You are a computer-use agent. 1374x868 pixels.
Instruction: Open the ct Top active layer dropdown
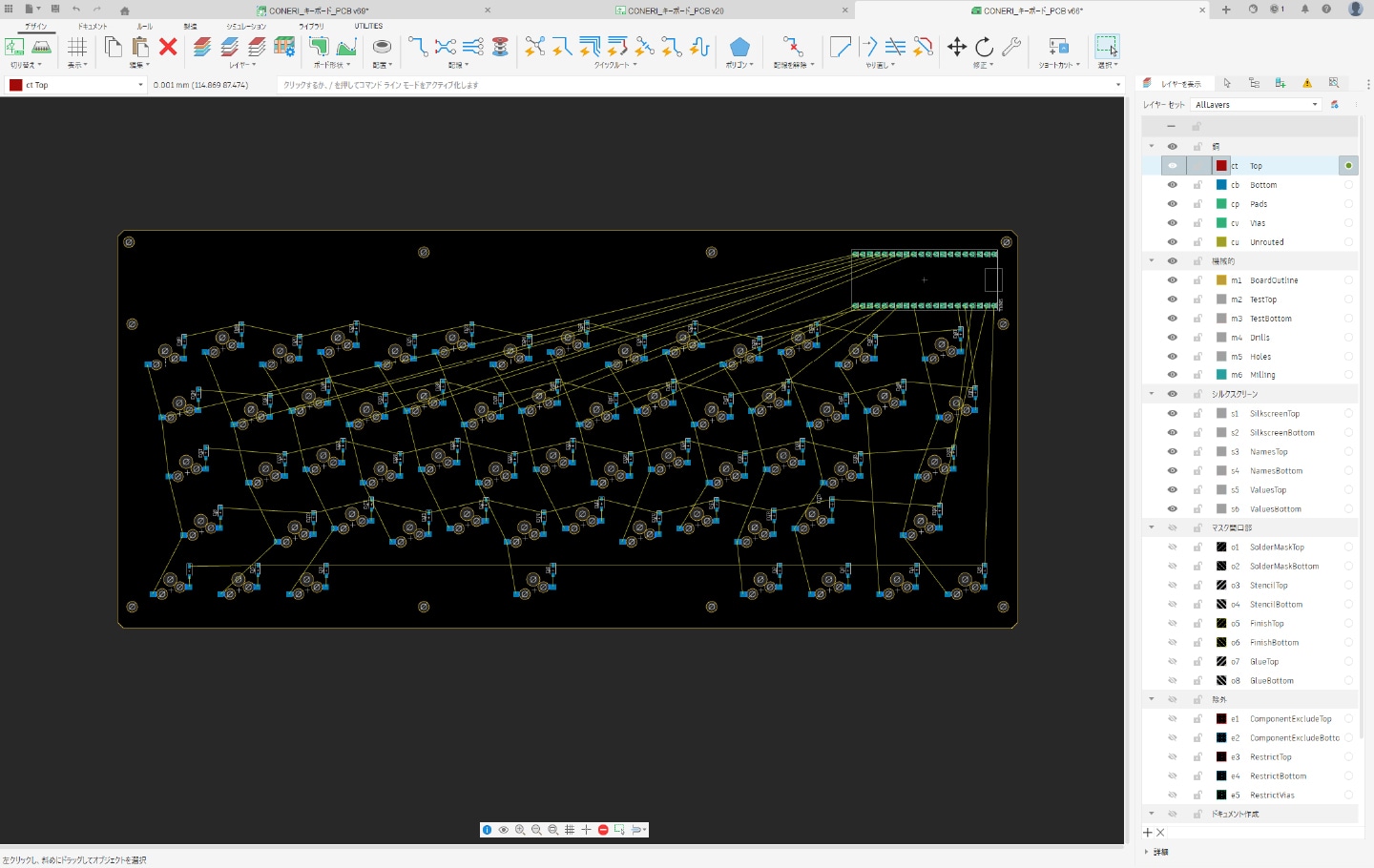76,85
